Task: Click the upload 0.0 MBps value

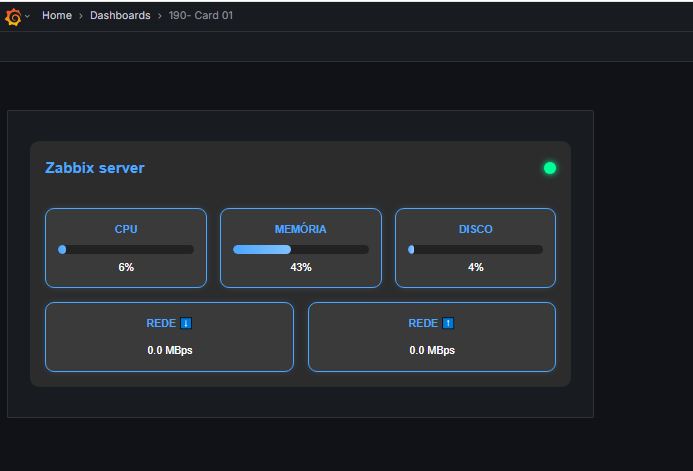Action: pyautogui.click(x=432, y=350)
